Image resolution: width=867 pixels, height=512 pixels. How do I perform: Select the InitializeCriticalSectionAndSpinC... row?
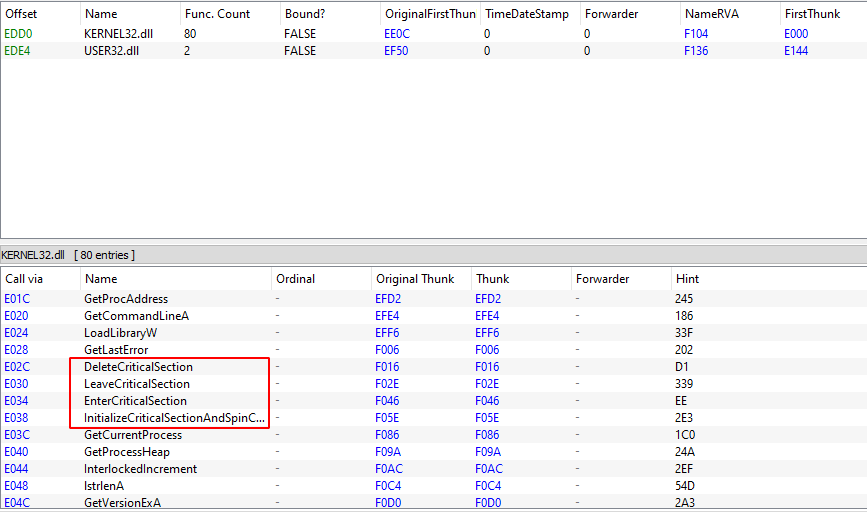point(434,418)
